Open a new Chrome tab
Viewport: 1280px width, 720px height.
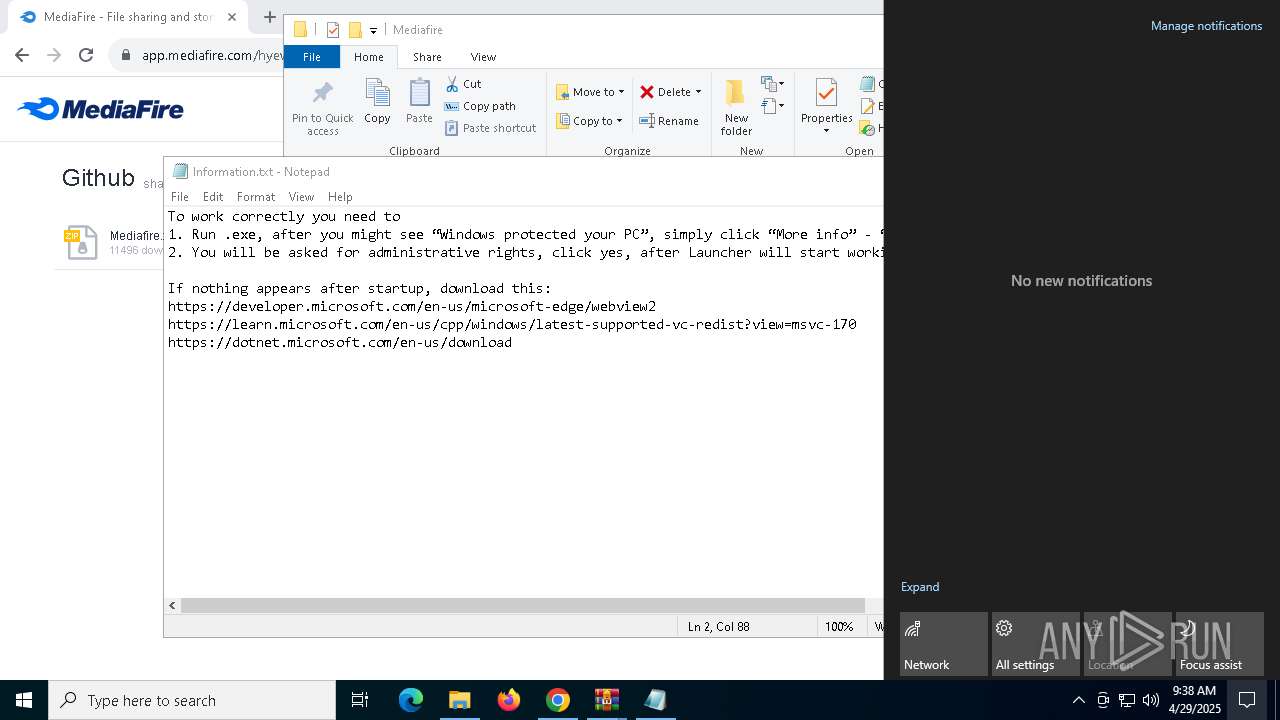(269, 17)
